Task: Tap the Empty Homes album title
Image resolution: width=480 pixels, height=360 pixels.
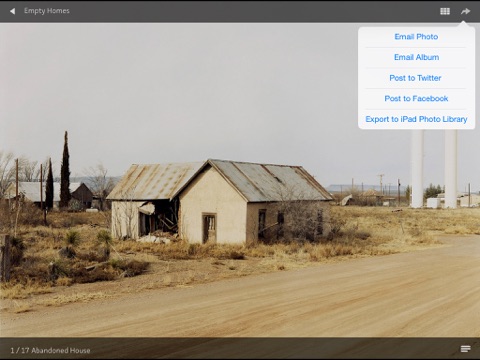Action: [47, 11]
